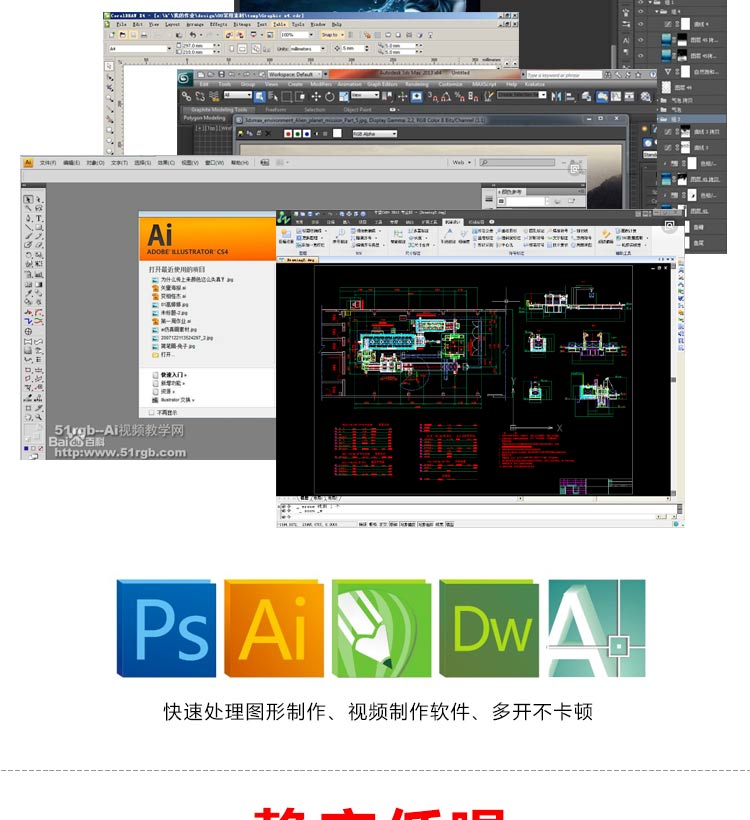The width and height of the screenshot is (750, 820).
Task: Select the Rotate tool in 3ds Max toolbar
Action: [x=329, y=96]
